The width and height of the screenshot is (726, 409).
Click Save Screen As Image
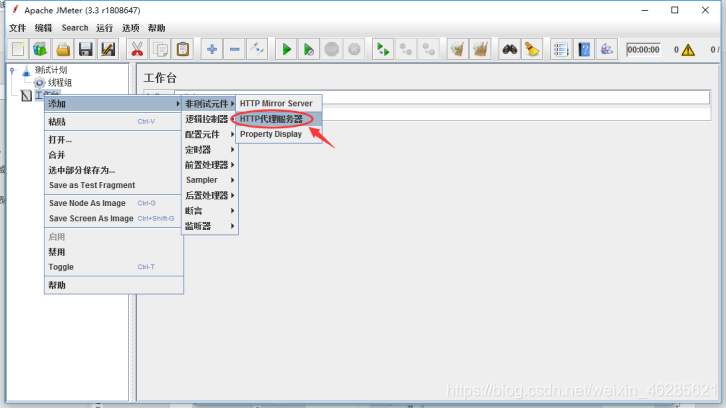click(x=114, y=219)
